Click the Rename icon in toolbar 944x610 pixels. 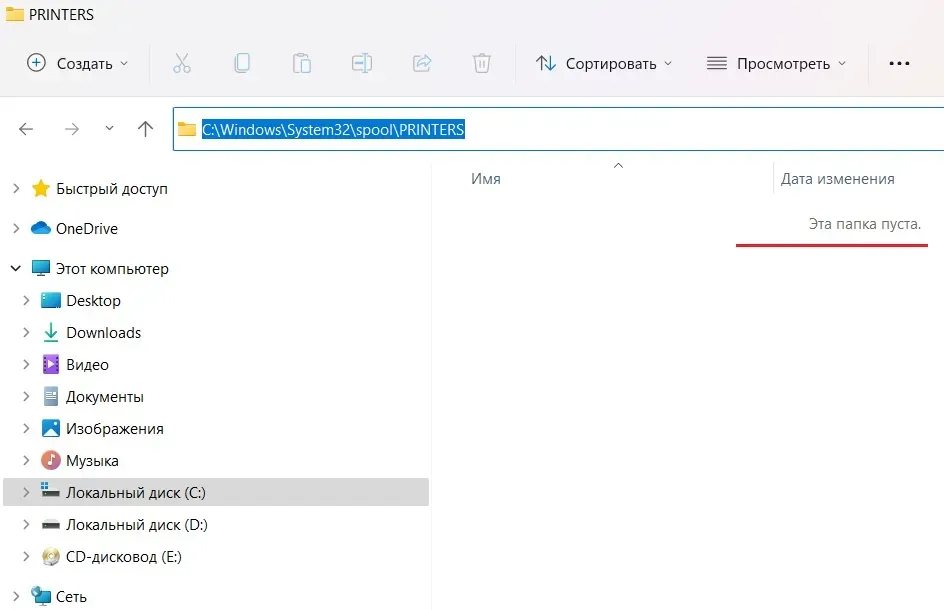point(361,63)
